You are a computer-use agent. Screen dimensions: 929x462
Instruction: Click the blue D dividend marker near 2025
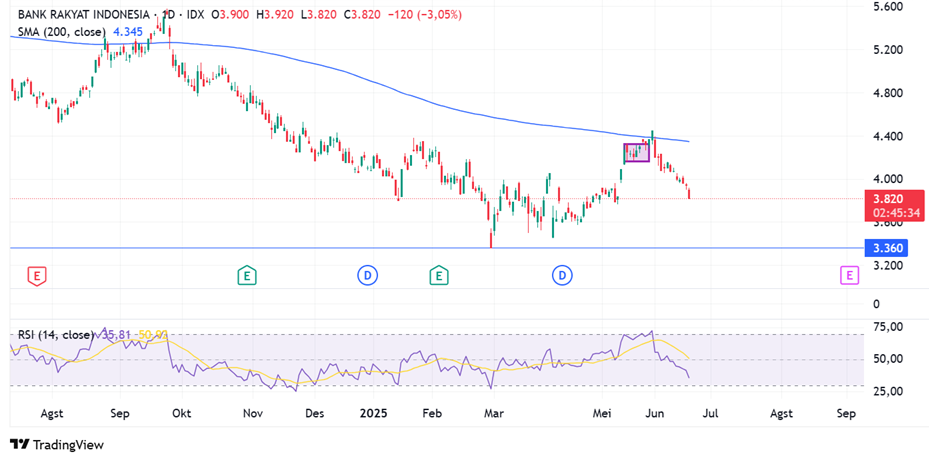tap(368, 275)
